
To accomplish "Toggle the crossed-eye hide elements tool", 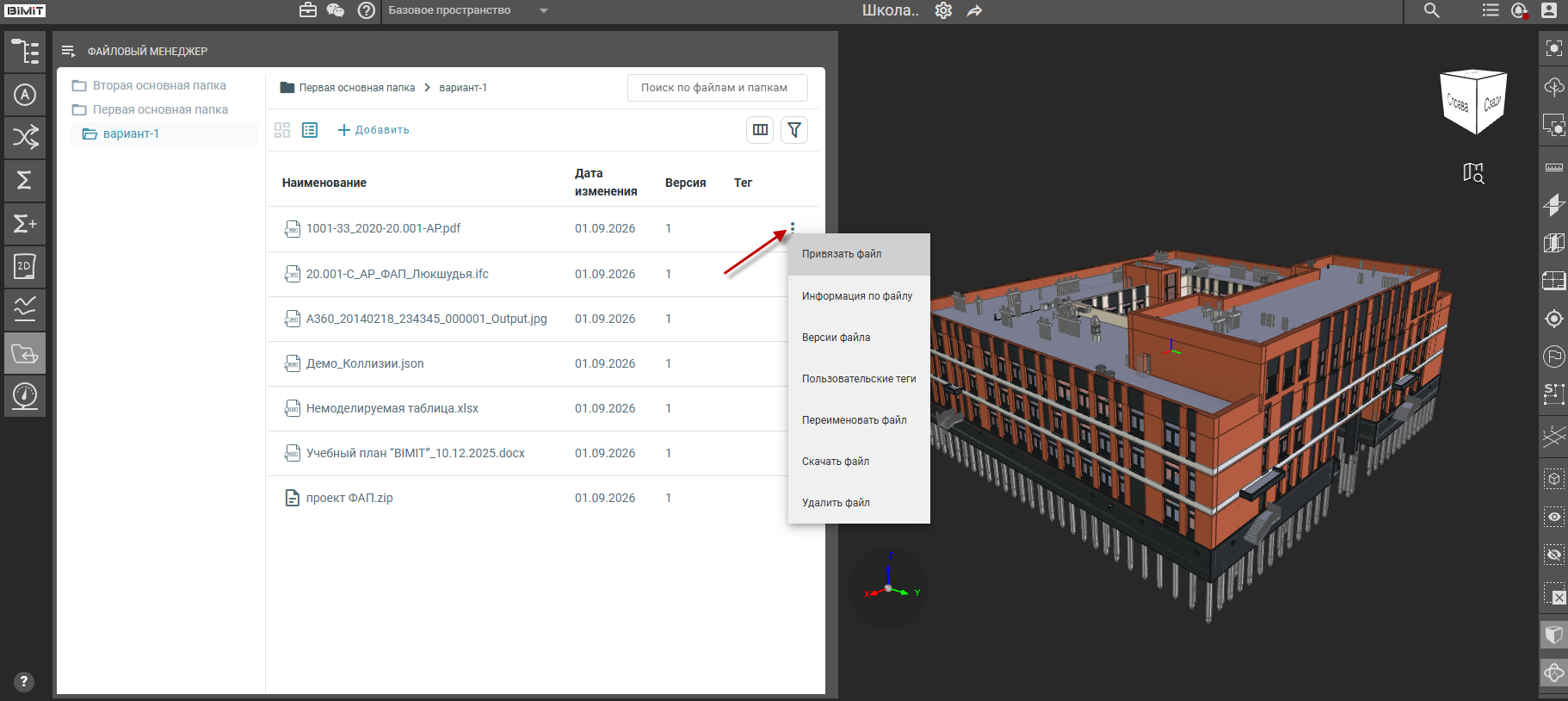I will (1554, 555).
